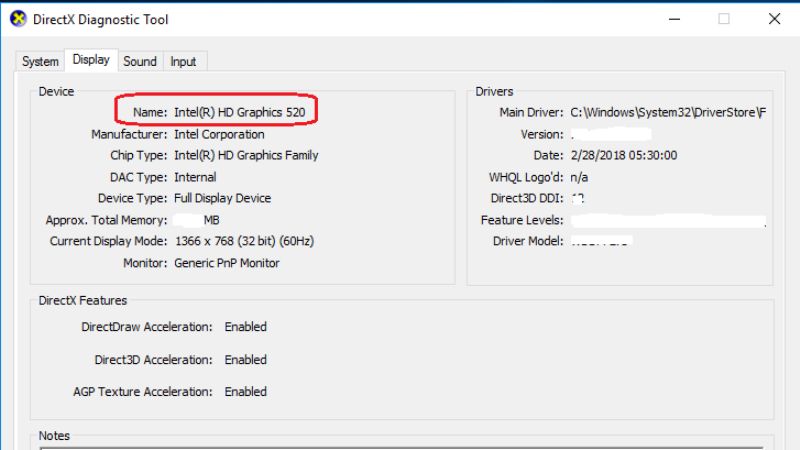Viewport: 800px width, 450px height.
Task: Select the Display tab
Action: click(x=91, y=60)
